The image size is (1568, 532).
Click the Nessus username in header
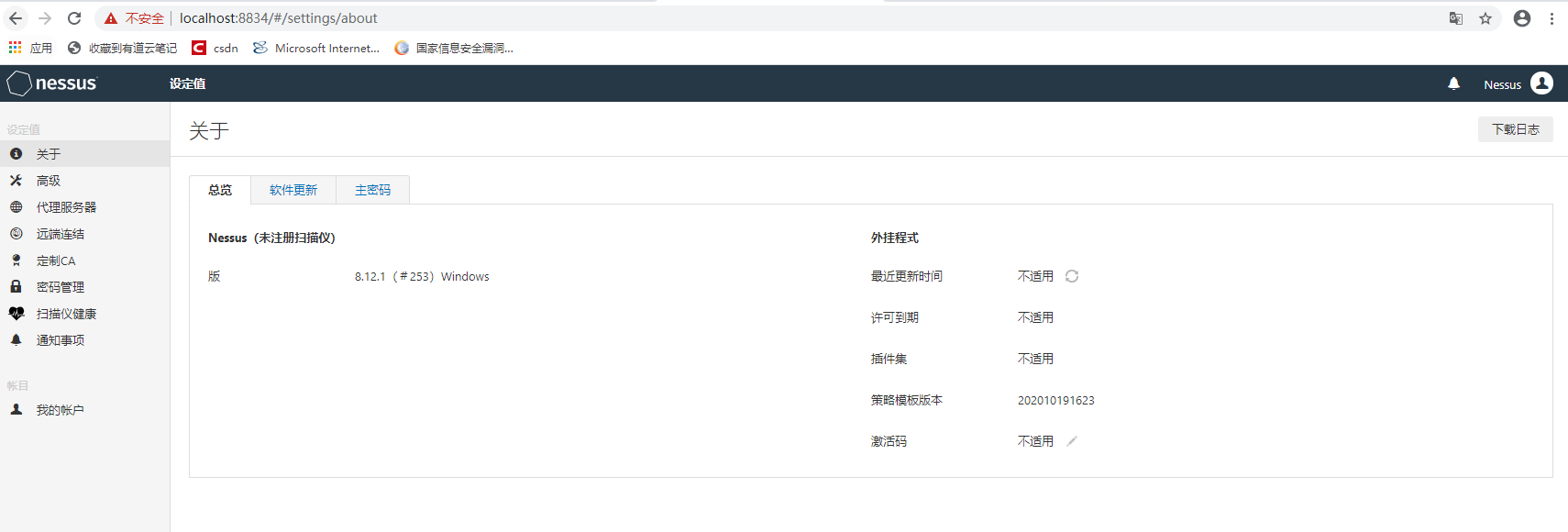point(1502,84)
